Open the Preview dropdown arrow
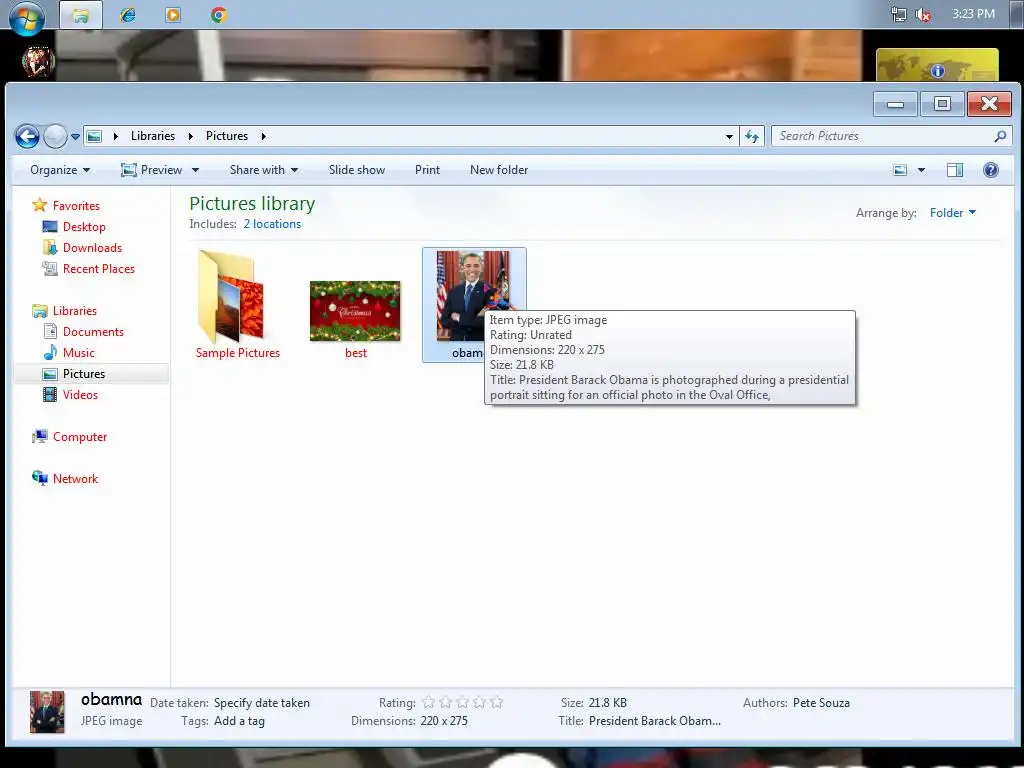The image size is (1024, 768). (x=195, y=170)
